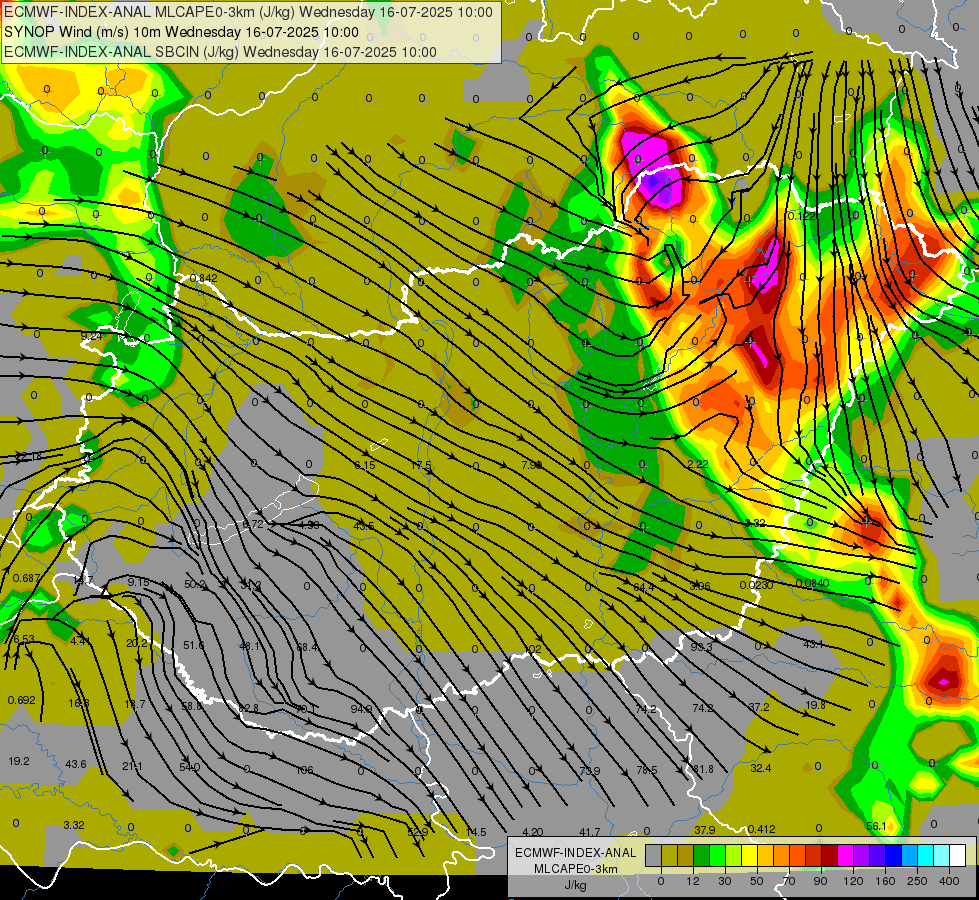This screenshot has width=979, height=900.
Task: Click map value 56.1
Action: [877, 826]
